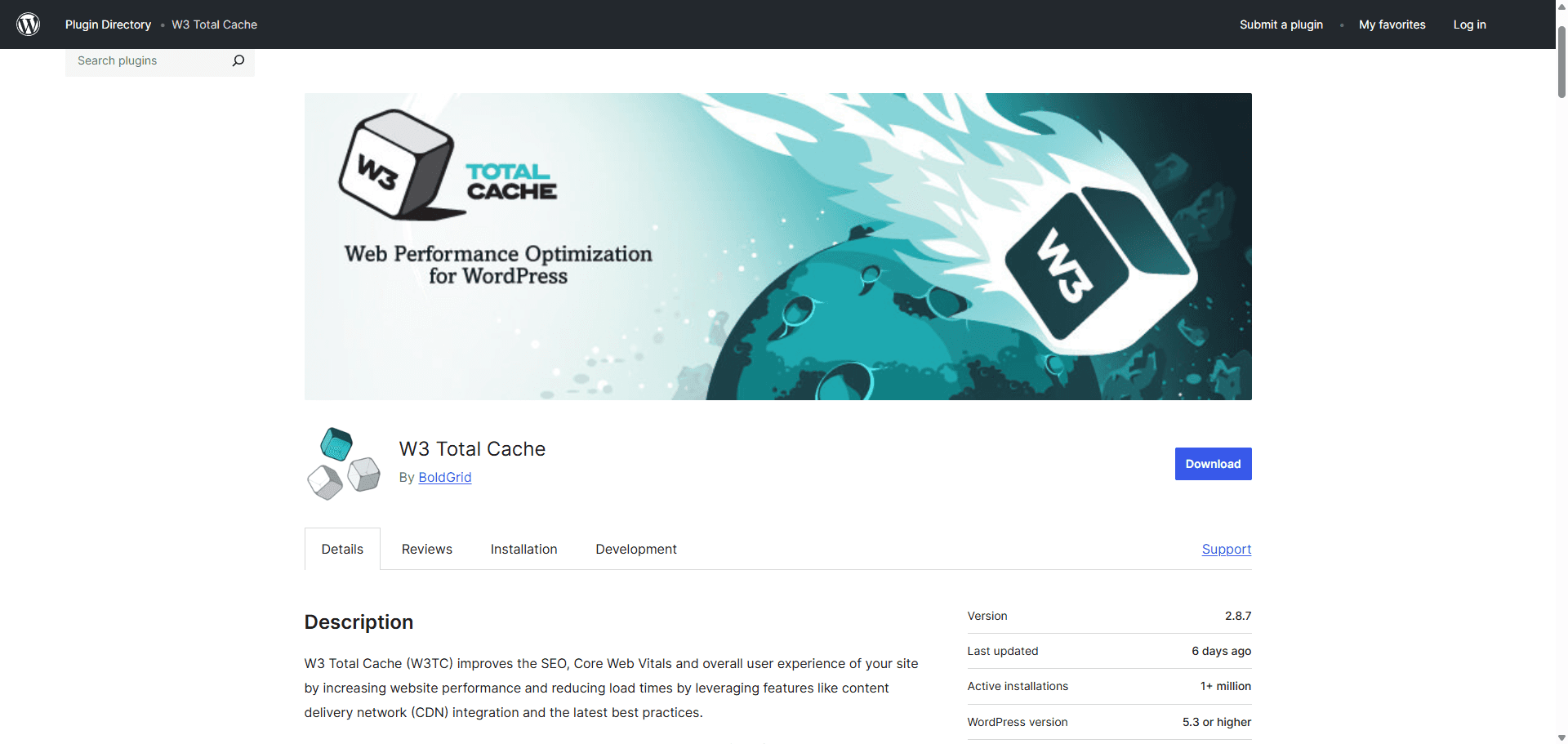Screen dimensions: 1568x744
Task: Switch to the Development tab
Action: coord(636,549)
